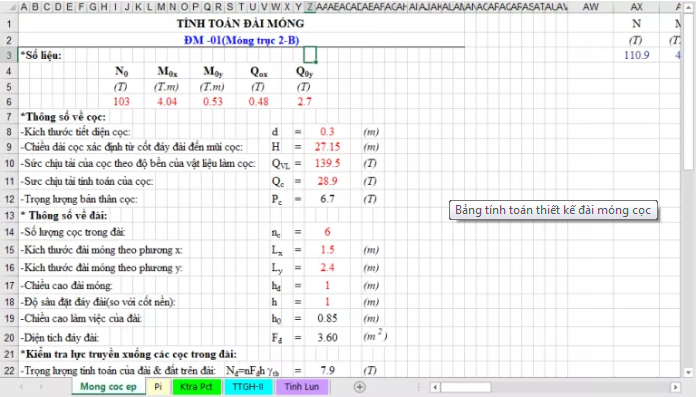699x397 pixels.
Task: Click the Bảng tính toán thiết kế tooltip
Action: (553, 210)
